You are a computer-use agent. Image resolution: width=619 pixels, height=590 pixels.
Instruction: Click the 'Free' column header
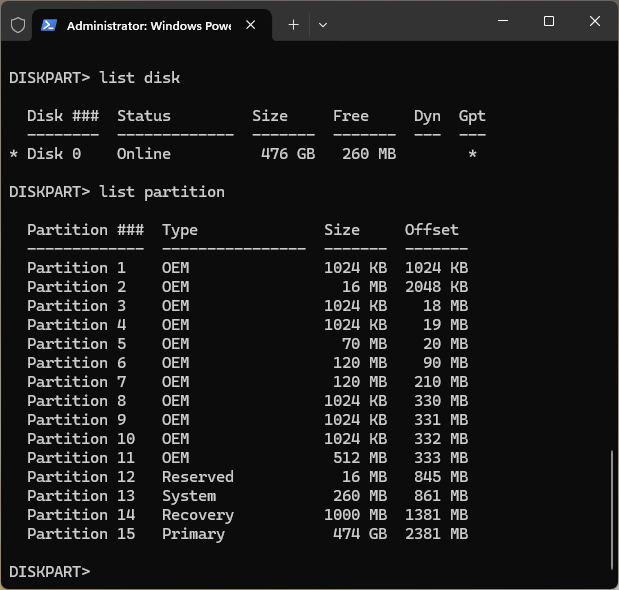(x=351, y=116)
